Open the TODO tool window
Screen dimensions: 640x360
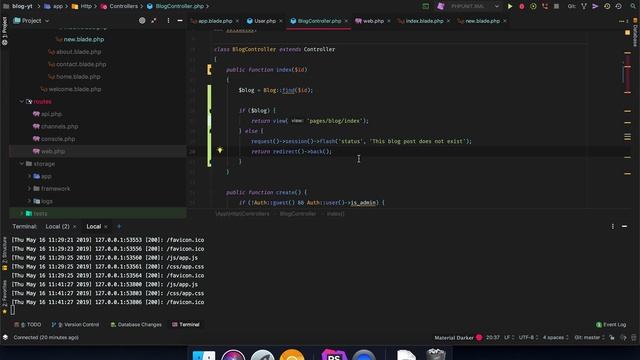click(28, 324)
